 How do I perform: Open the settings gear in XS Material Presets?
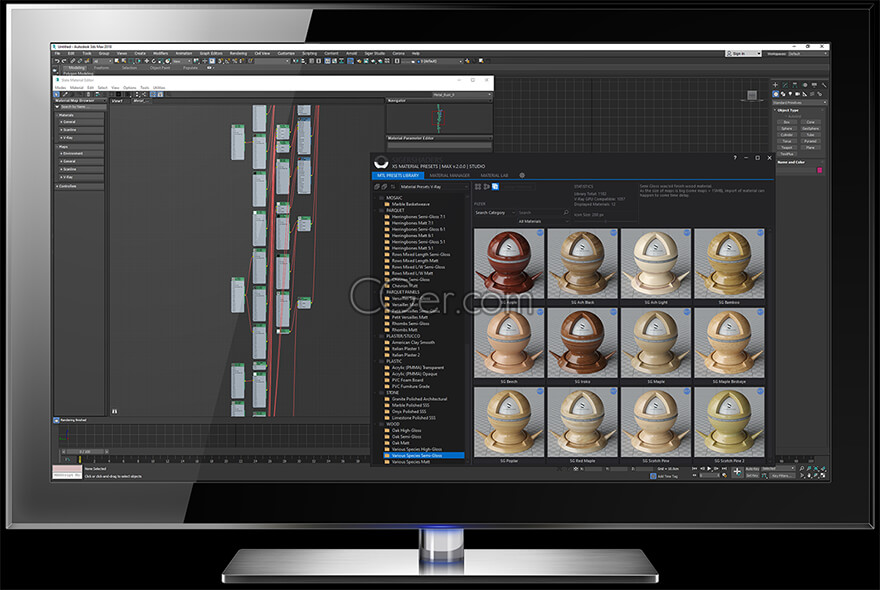click(x=521, y=175)
